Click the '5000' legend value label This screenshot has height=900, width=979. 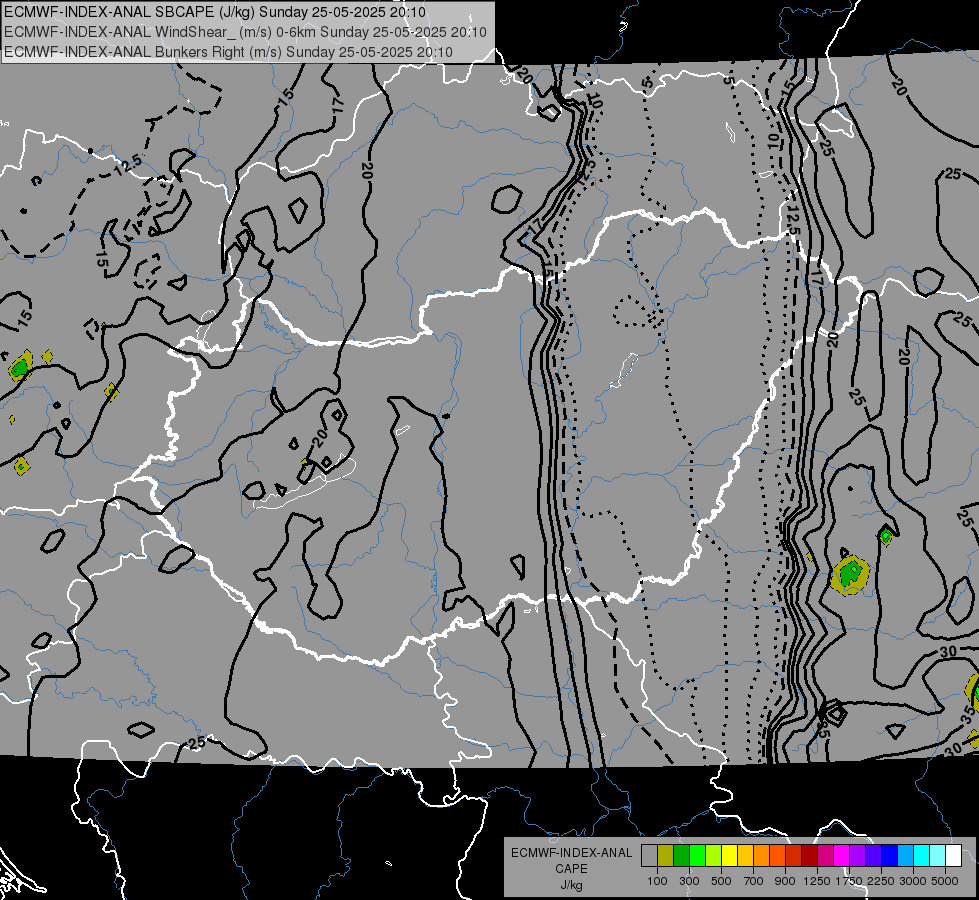(945, 881)
